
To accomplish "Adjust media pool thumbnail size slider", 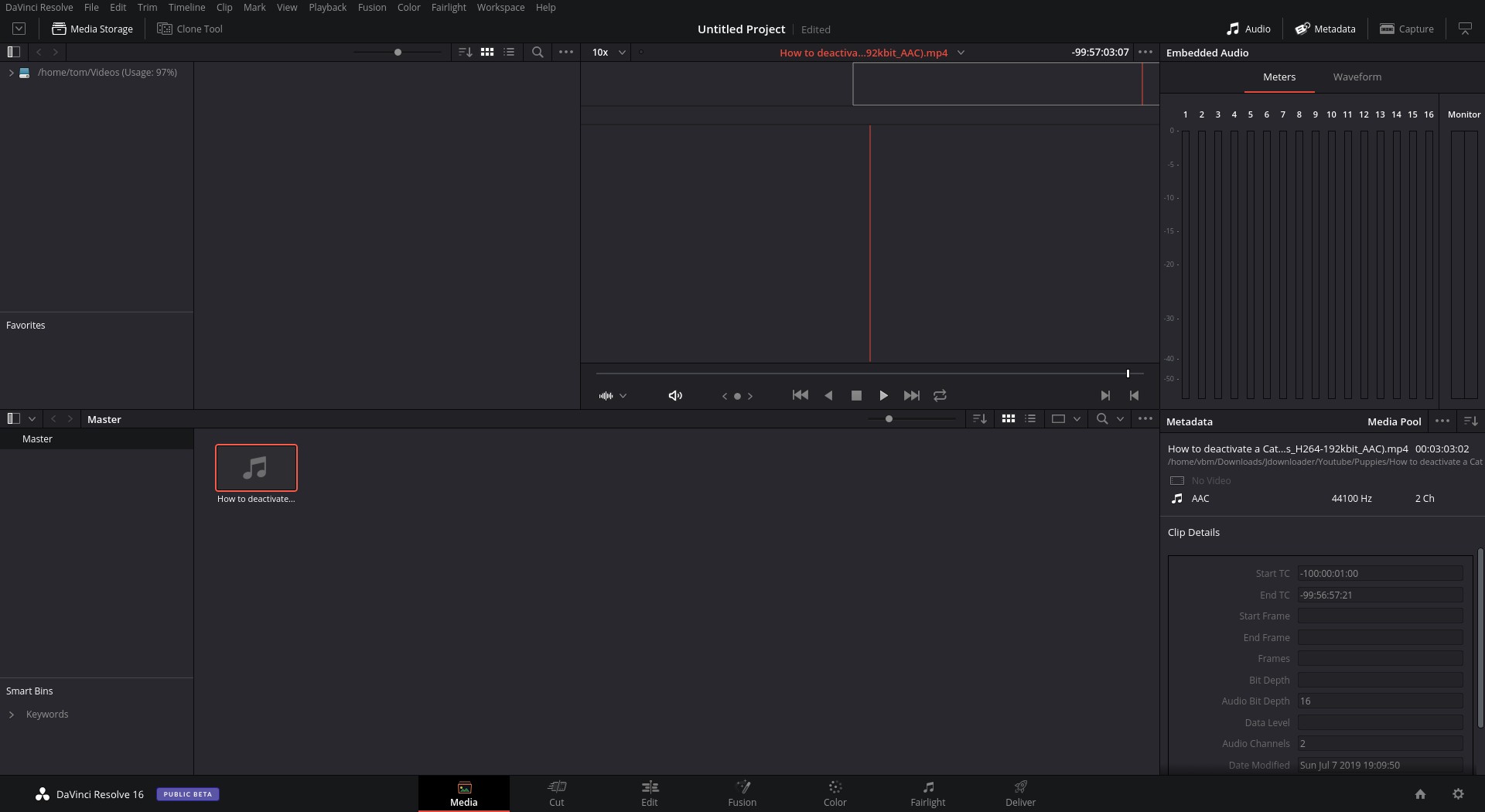I will coord(889,418).
